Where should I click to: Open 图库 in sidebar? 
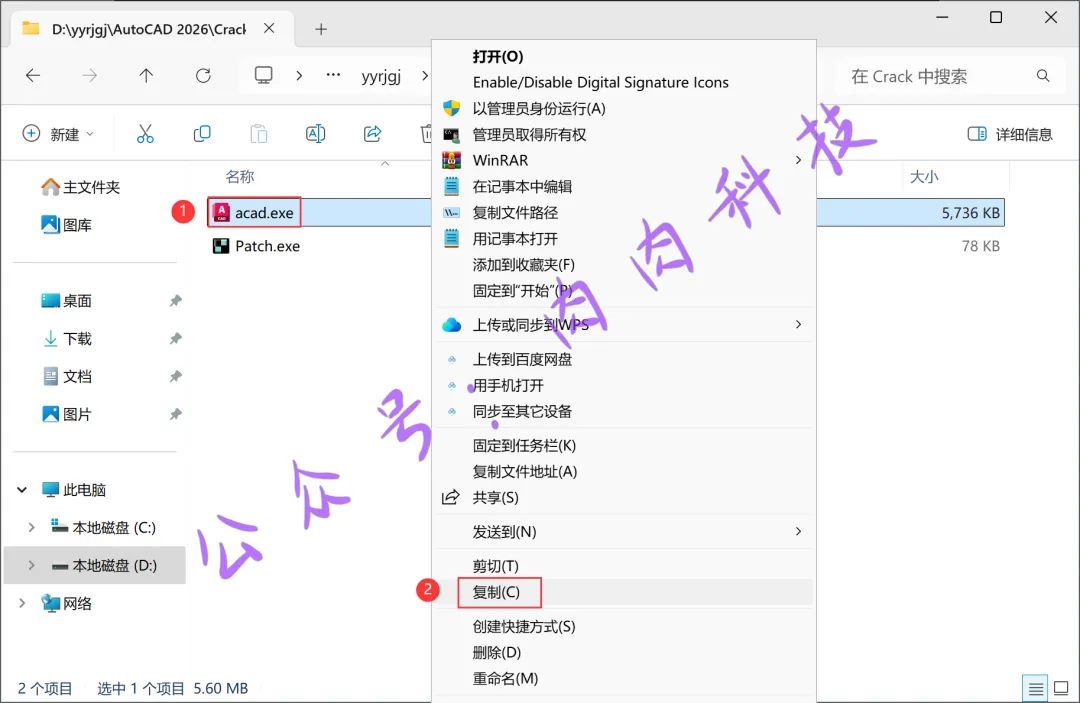(x=67, y=224)
